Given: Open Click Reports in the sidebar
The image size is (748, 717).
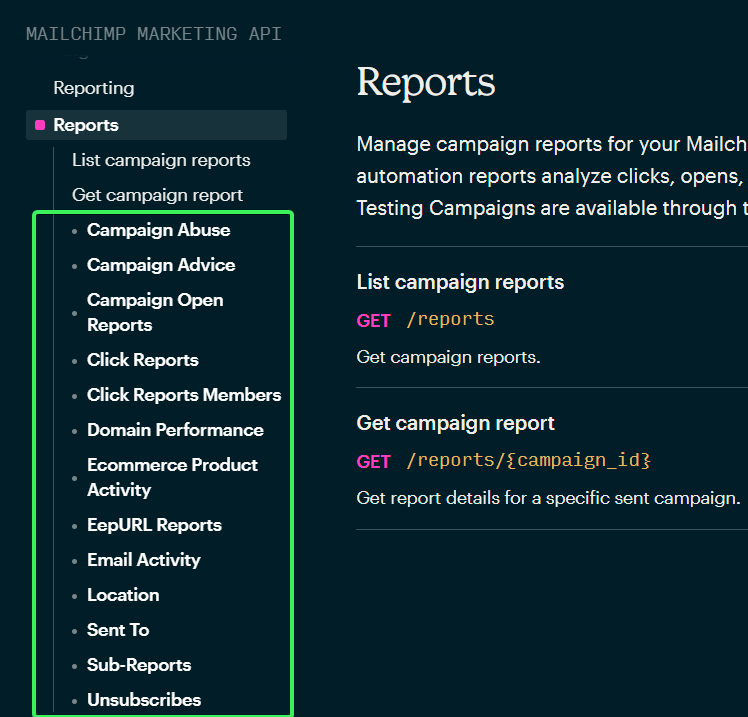Looking at the screenshot, I should 142,360.
